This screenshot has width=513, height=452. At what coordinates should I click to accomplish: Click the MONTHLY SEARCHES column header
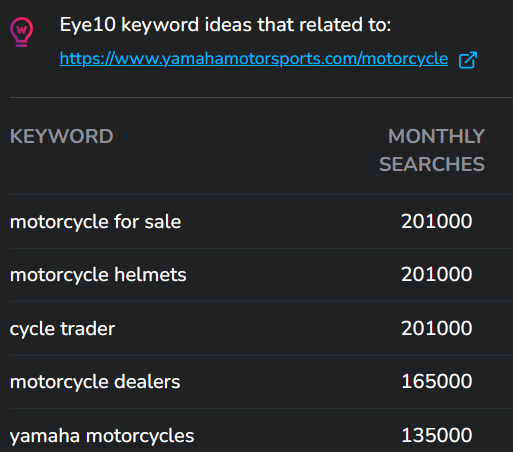point(432,150)
